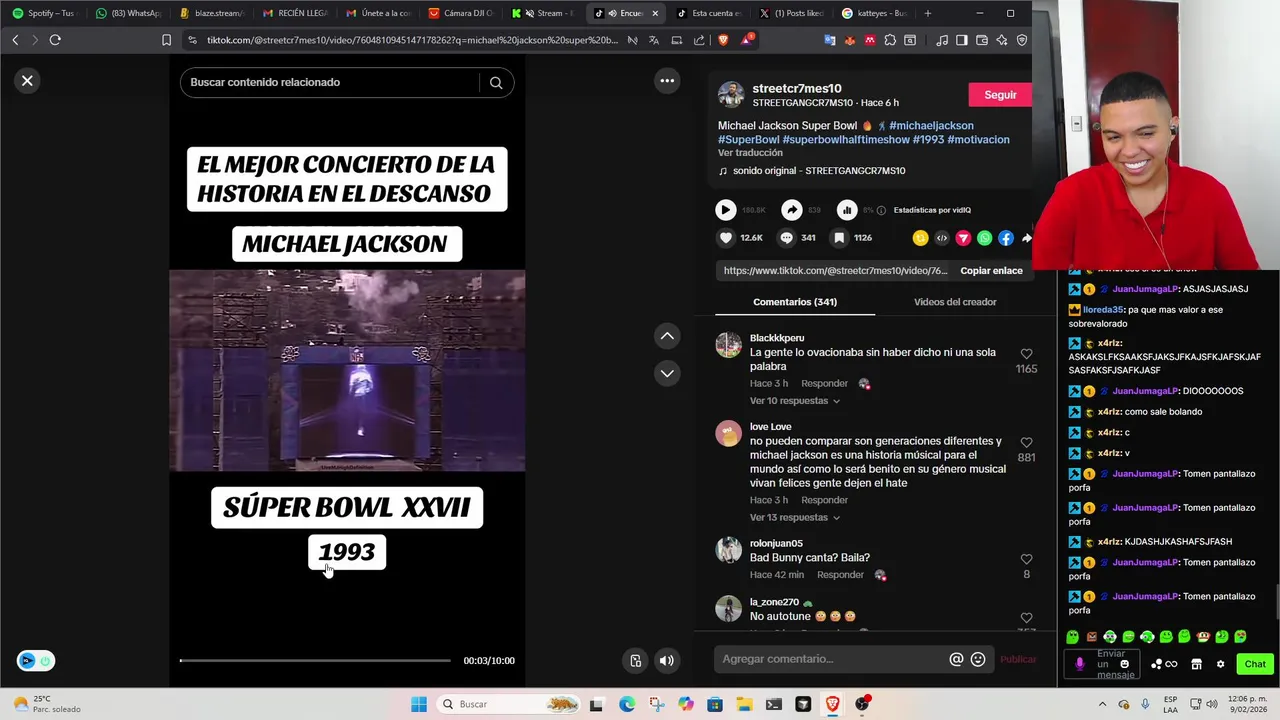
Task: Open the #SuperBowl hashtag link
Action: click(x=748, y=140)
